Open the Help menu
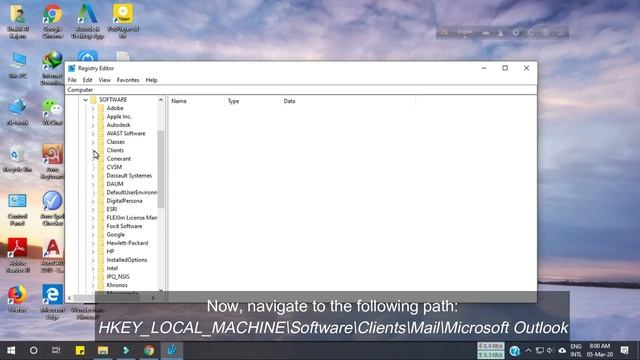The height and width of the screenshot is (360, 640). click(151, 80)
